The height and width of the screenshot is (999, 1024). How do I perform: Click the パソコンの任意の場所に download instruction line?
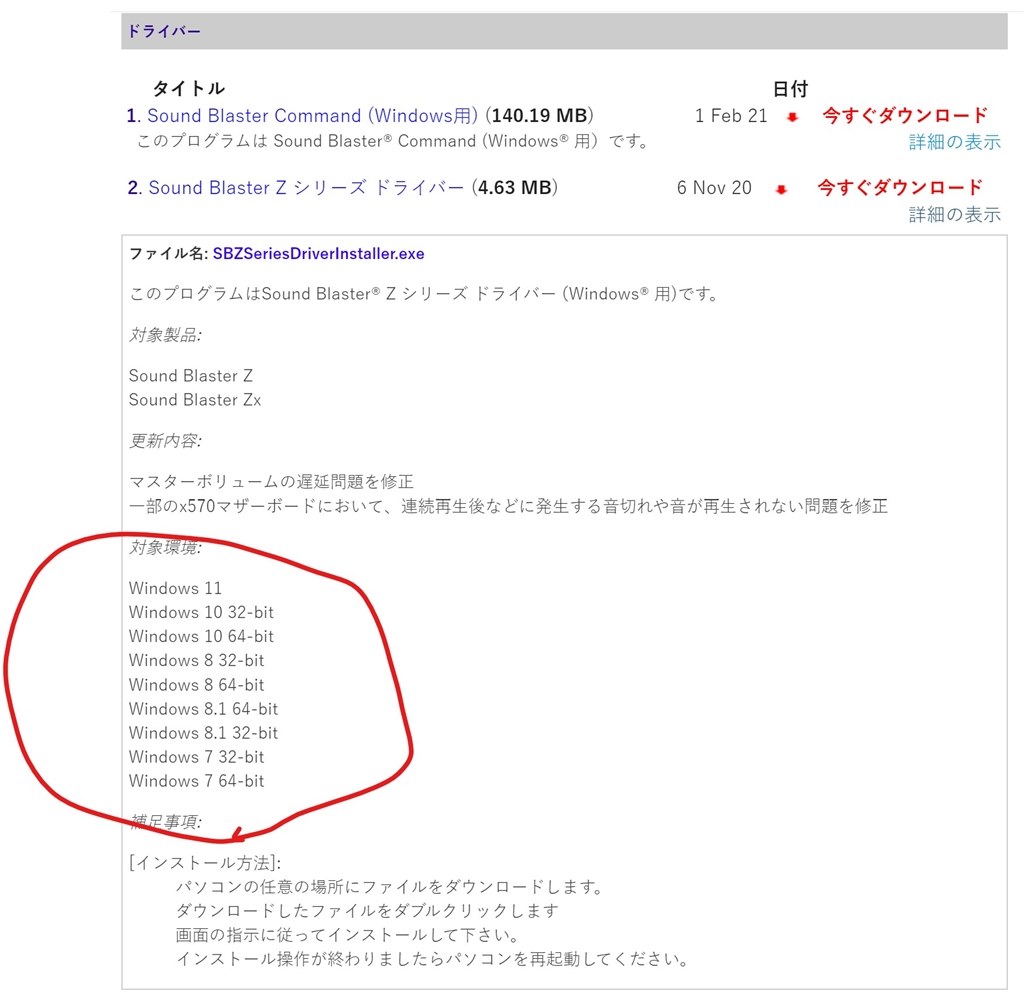coord(389,887)
